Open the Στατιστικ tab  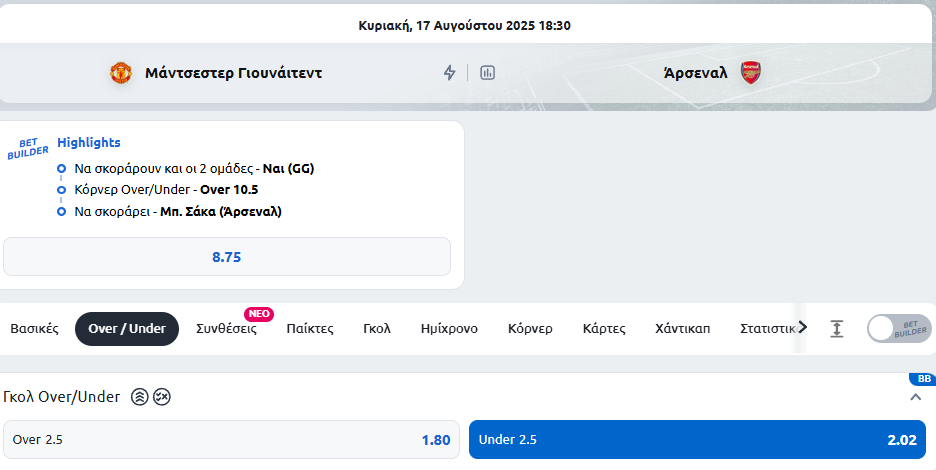tap(768, 328)
